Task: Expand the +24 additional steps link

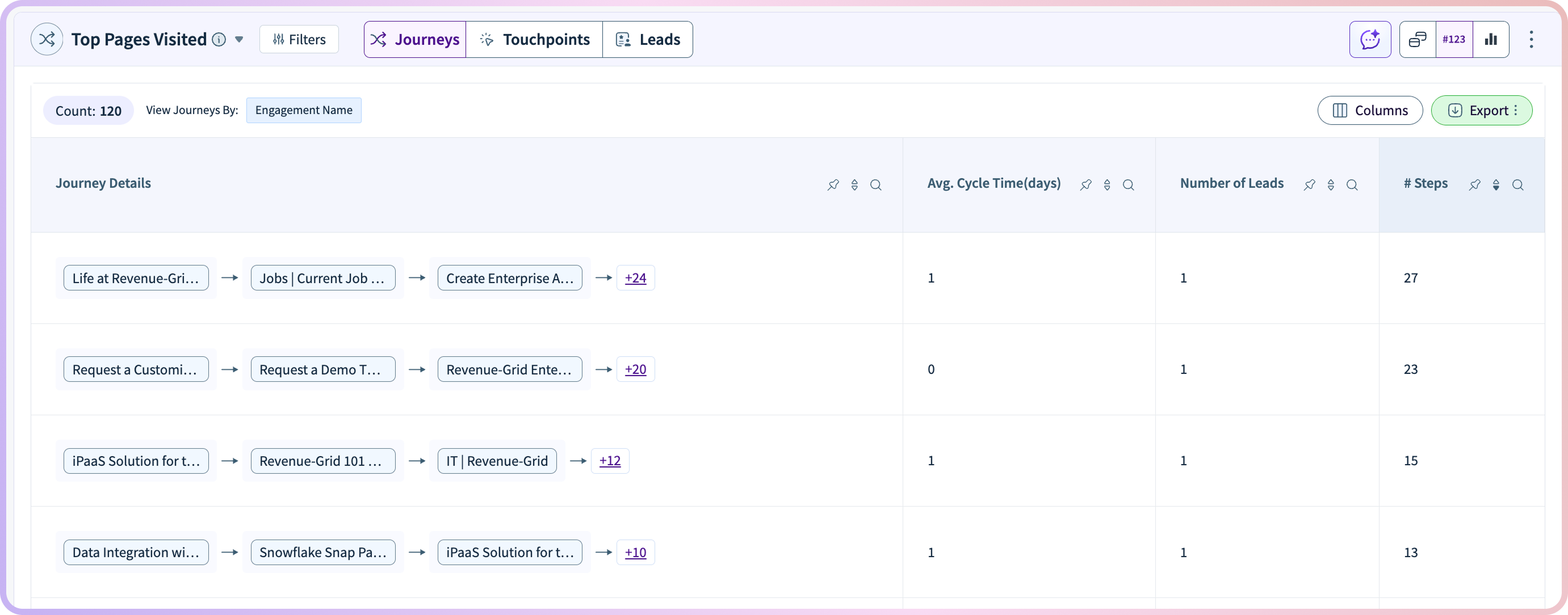Action: coord(635,278)
